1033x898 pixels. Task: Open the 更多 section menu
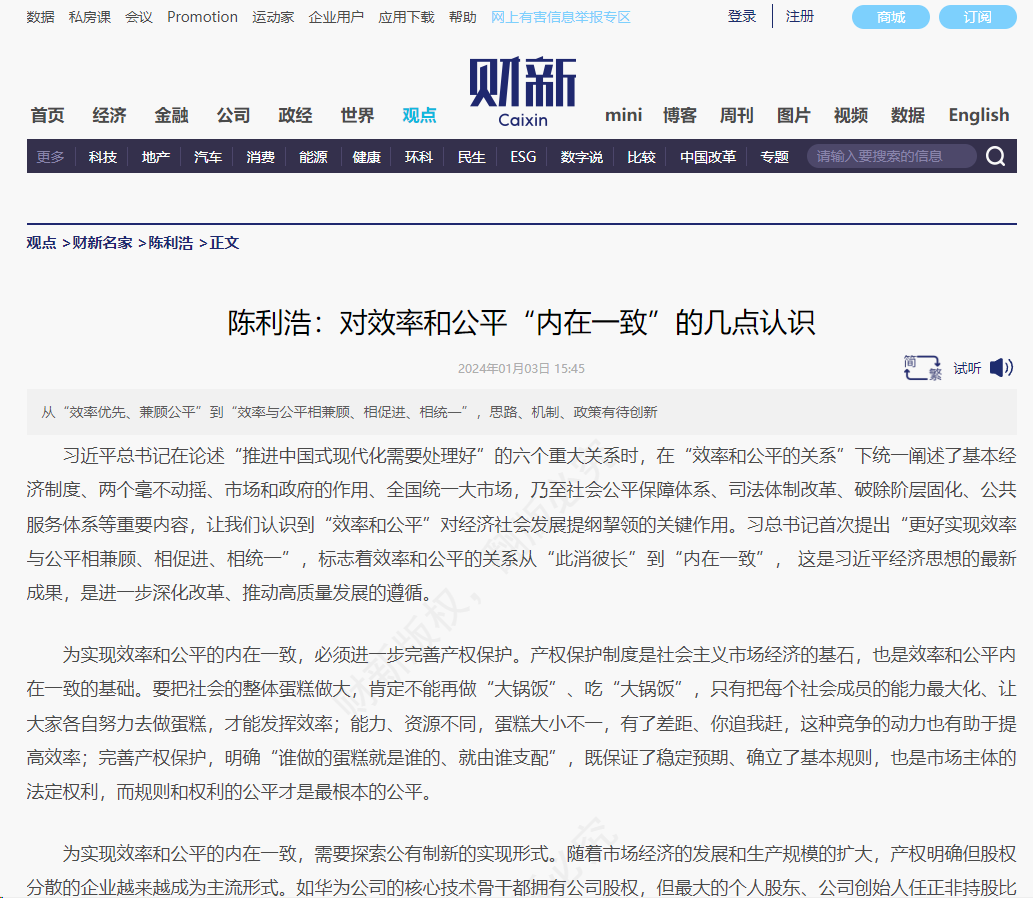click(x=48, y=157)
